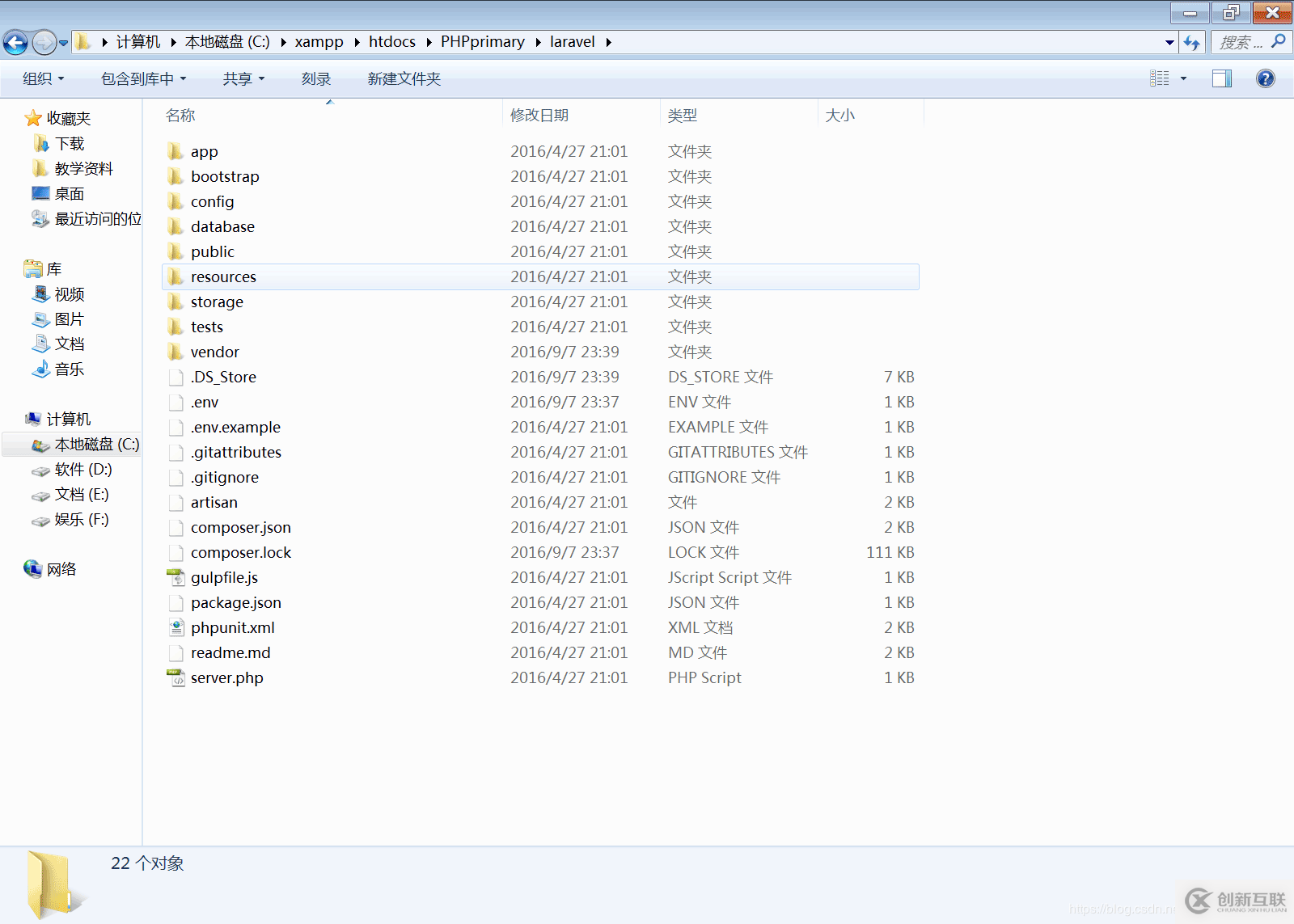
Task: Select the gulpfile.js script file icon
Action: (175, 577)
